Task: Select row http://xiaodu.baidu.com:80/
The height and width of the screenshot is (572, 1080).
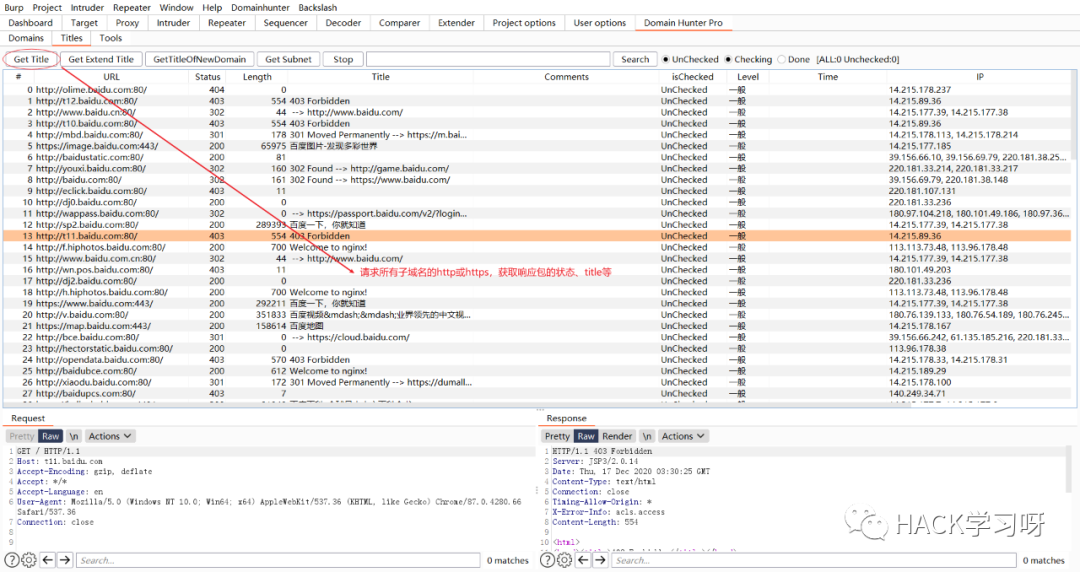Action: (537, 382)
